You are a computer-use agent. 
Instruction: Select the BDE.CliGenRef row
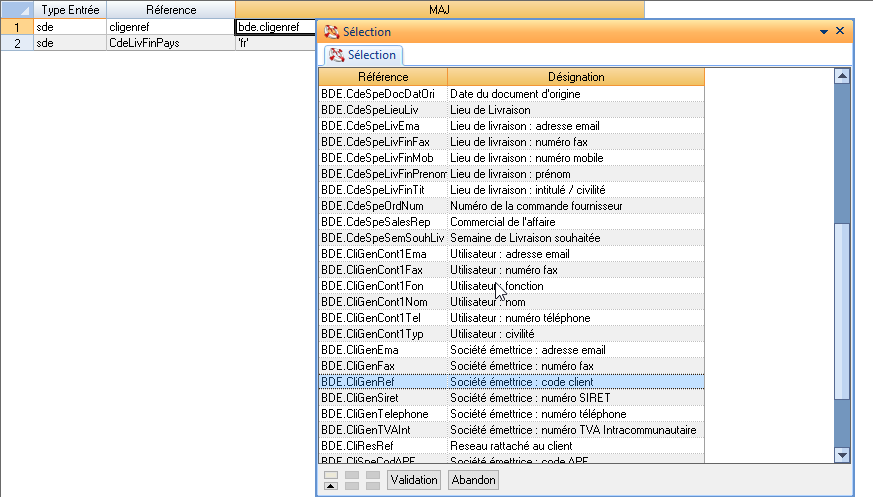[382, 382]
